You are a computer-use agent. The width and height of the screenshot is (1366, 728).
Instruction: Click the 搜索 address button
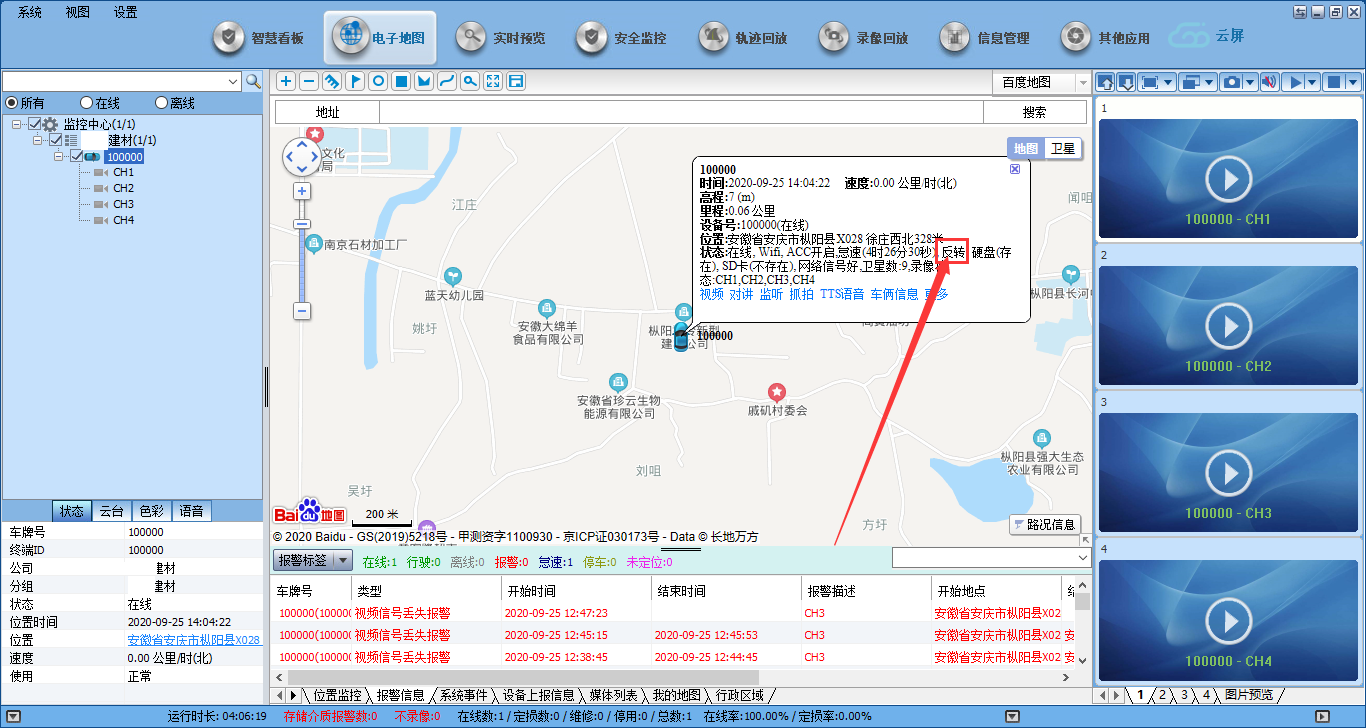tap(1034, 112)
